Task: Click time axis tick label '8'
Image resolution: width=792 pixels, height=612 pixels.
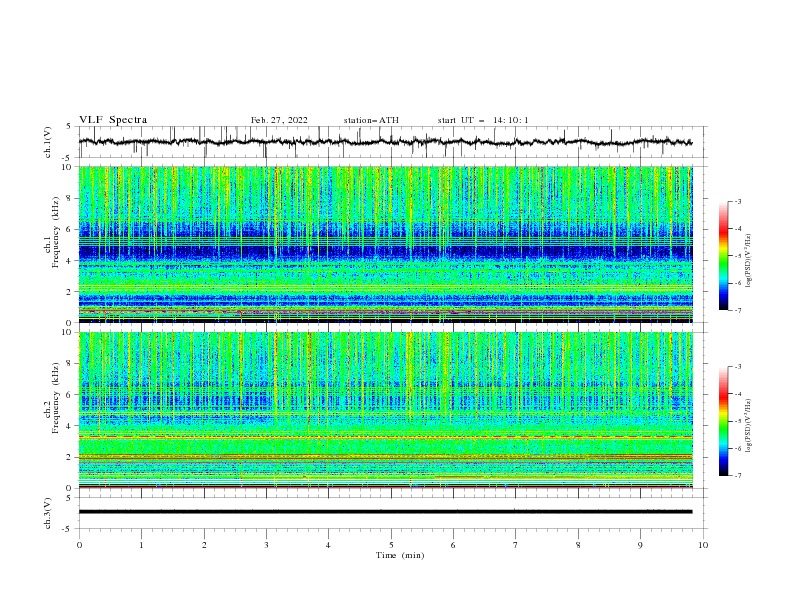Action: [x=578, y=545]
